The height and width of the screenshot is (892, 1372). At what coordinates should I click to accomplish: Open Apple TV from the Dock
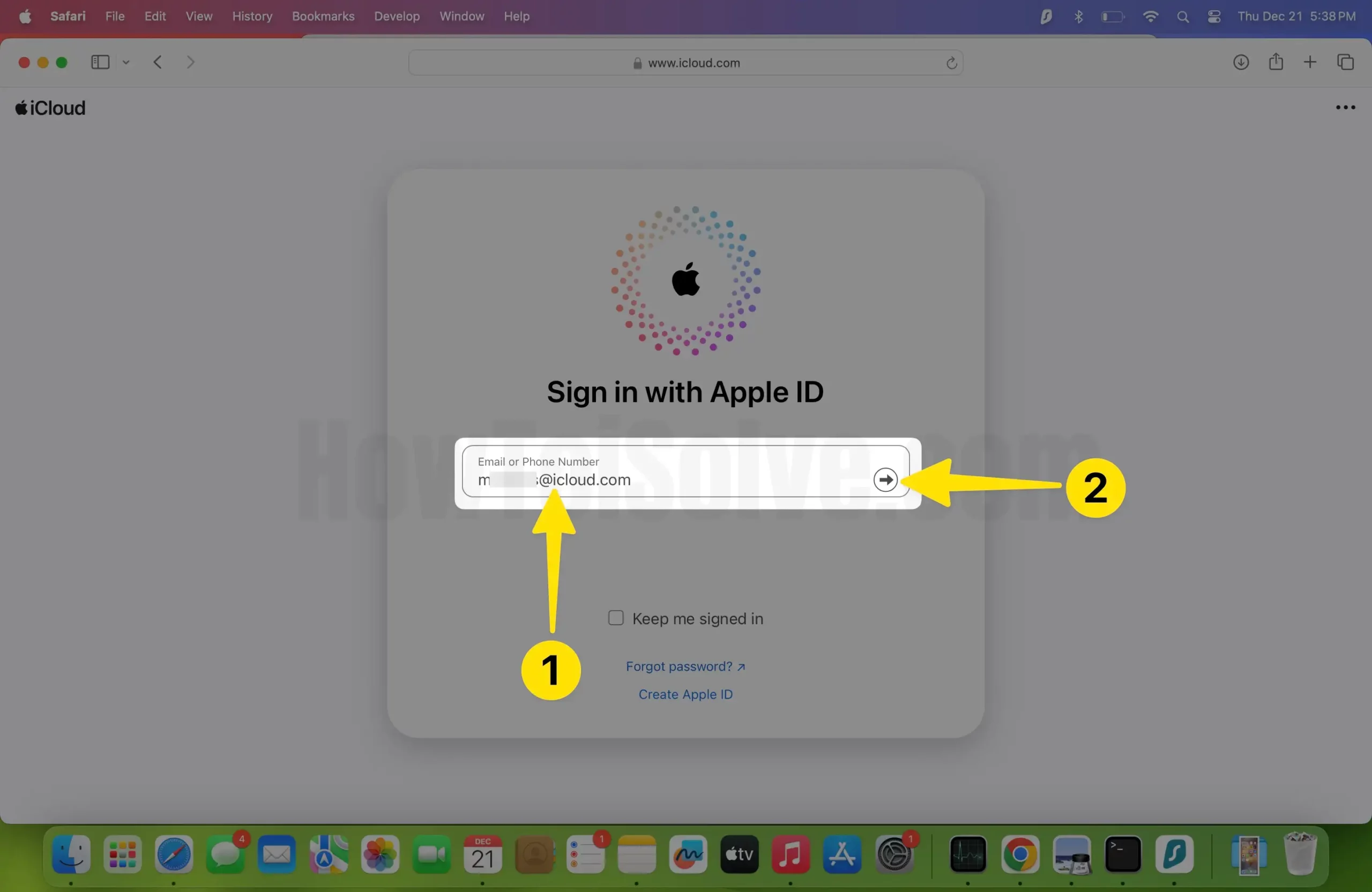(x=739, y=854)
